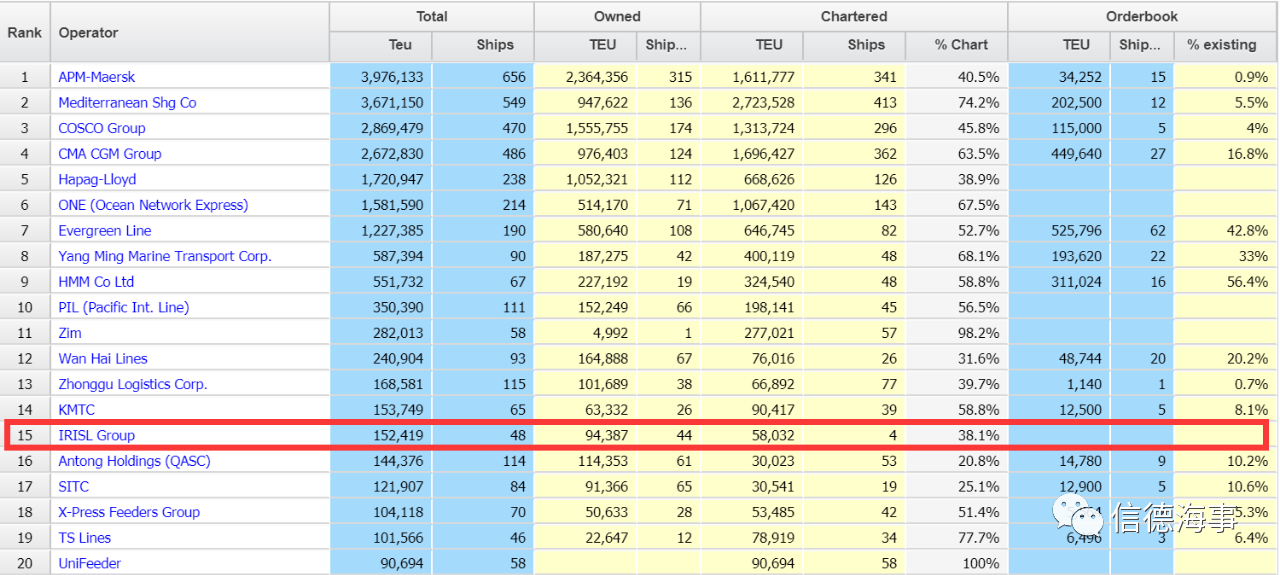Screen dimensions: 1280x575
Task: Sort by Total Teu column header
Action: coord(400,44)
